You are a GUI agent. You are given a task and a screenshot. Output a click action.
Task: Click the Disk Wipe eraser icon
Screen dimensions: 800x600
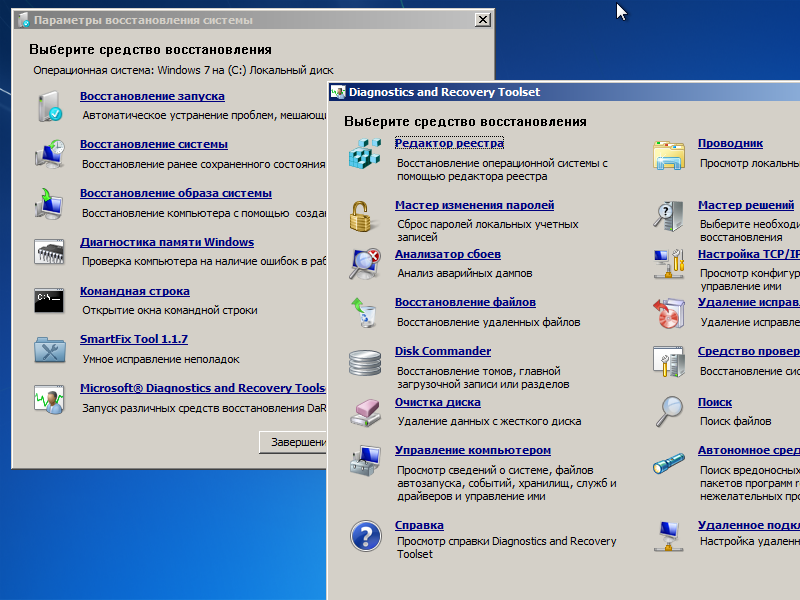click(x=365, y=412)
